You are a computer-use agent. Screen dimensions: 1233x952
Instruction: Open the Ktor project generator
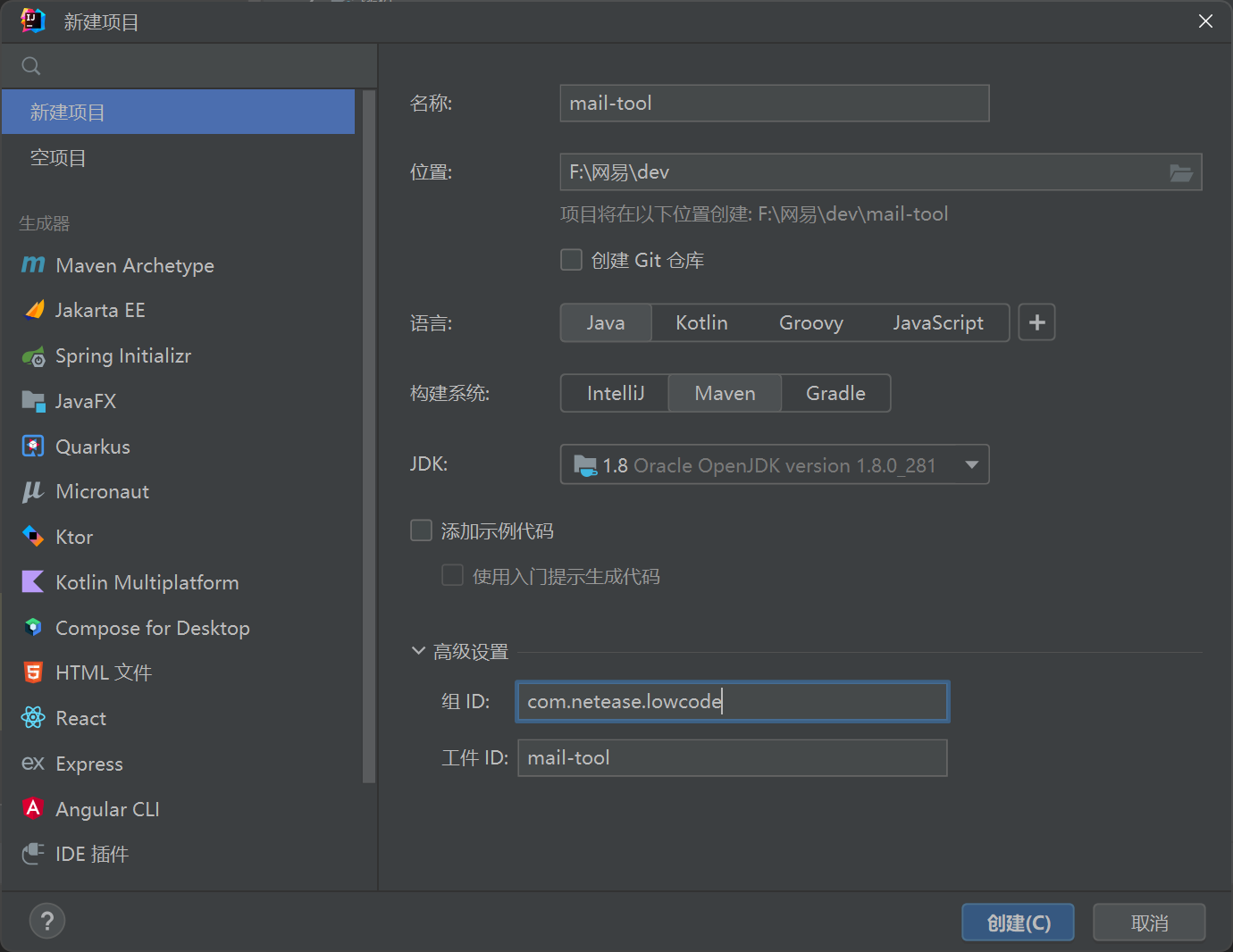73,537
